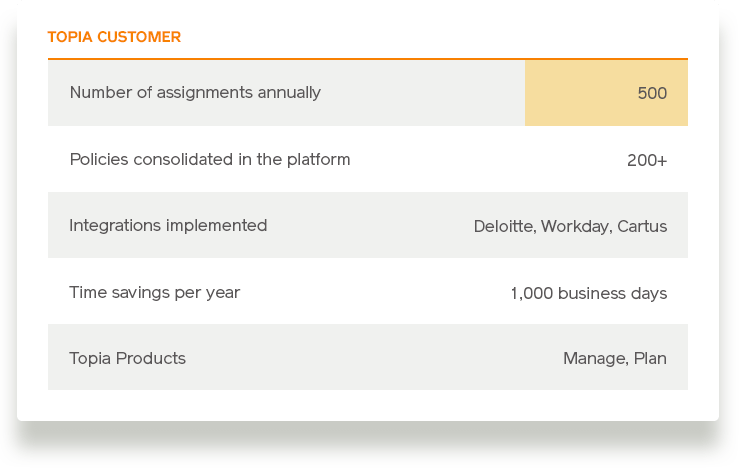The height and width of the screenshot is (468, 742).
Task: Click the word CUSTOMER in orange heading
Action: point(139,37)
